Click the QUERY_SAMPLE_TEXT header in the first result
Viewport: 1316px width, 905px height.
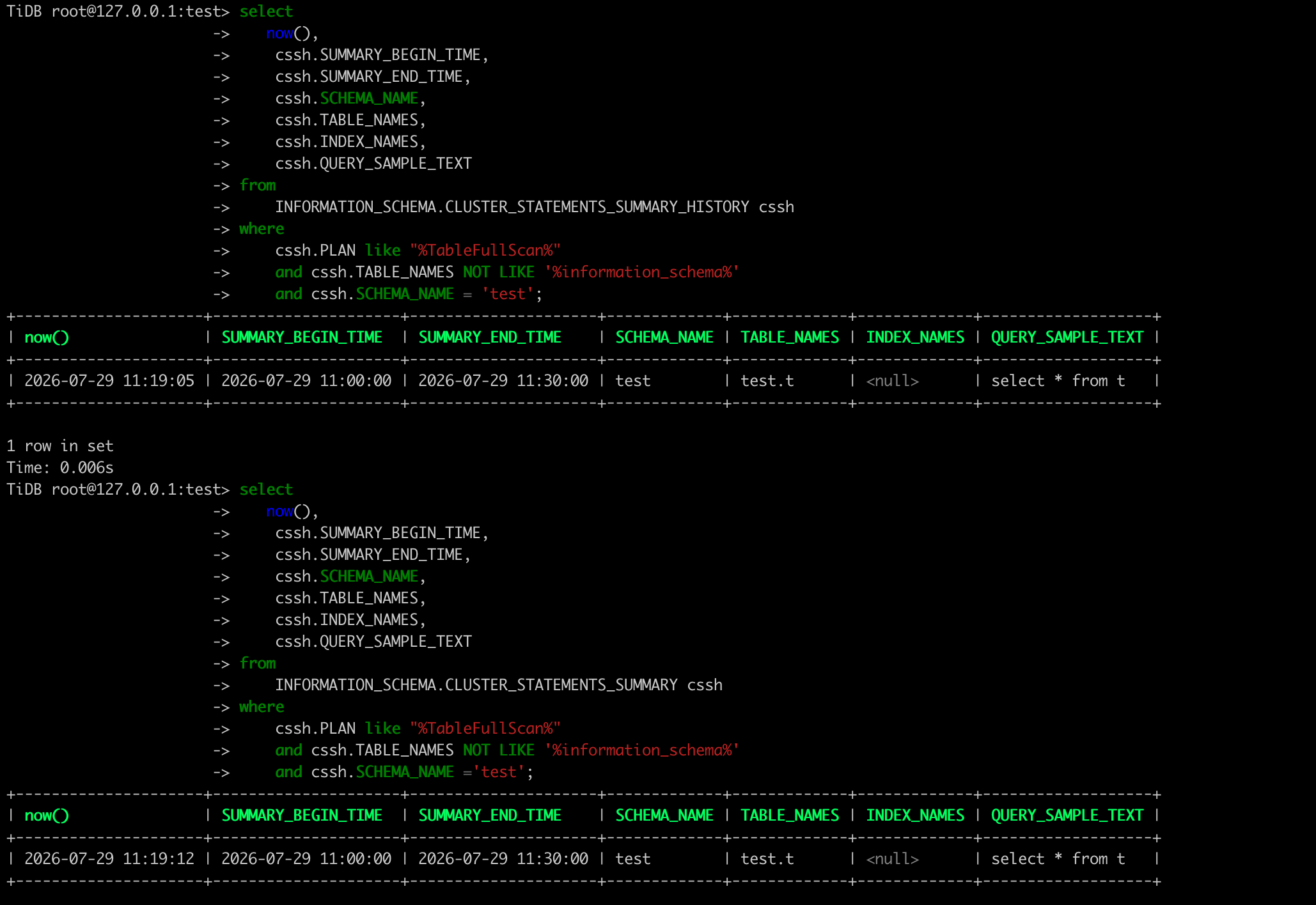click(x=1067, y=337)
